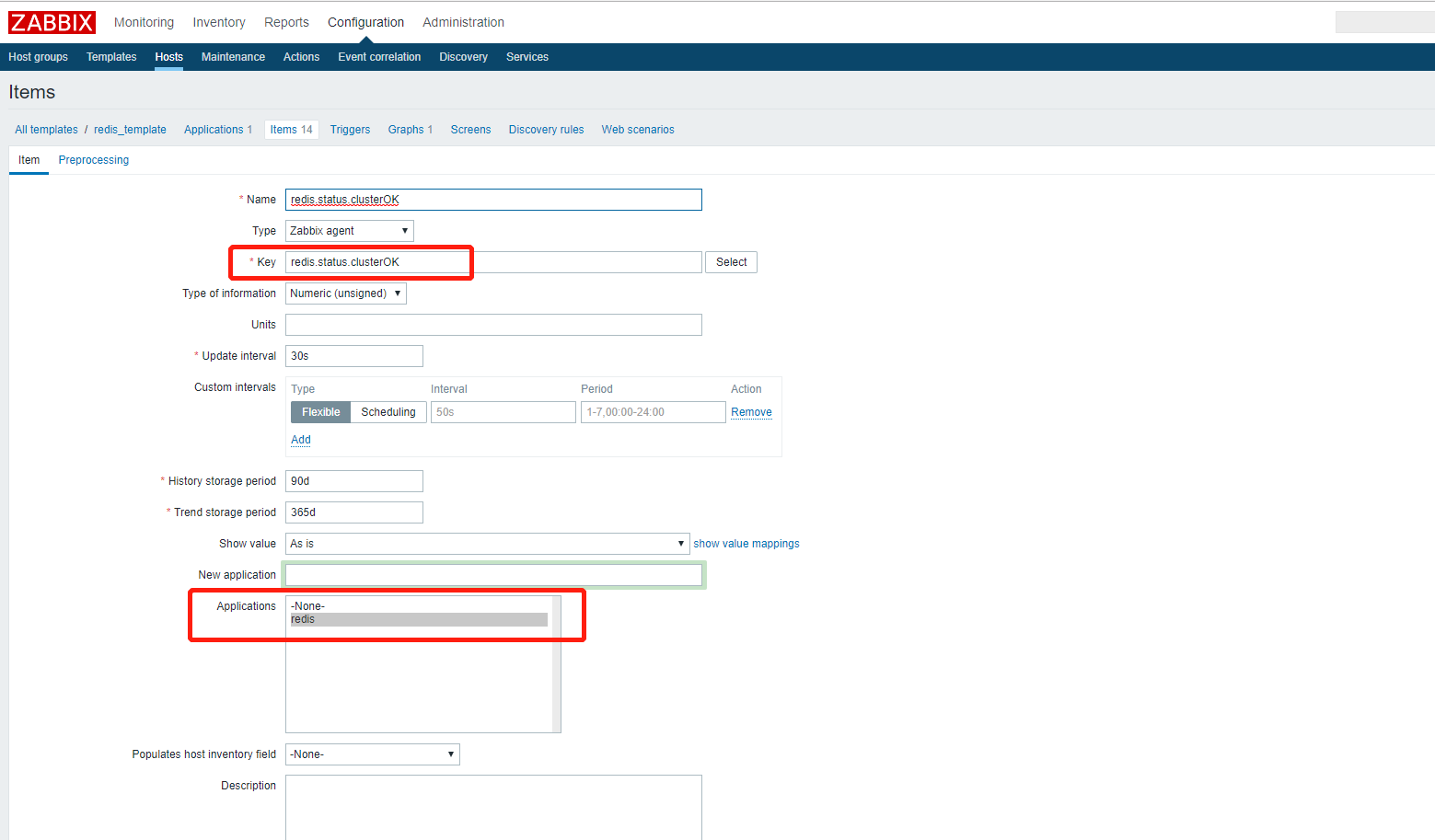1435x840 pixels.
Task: Switch to the Preprocessing tab
Action: point(94,160)
